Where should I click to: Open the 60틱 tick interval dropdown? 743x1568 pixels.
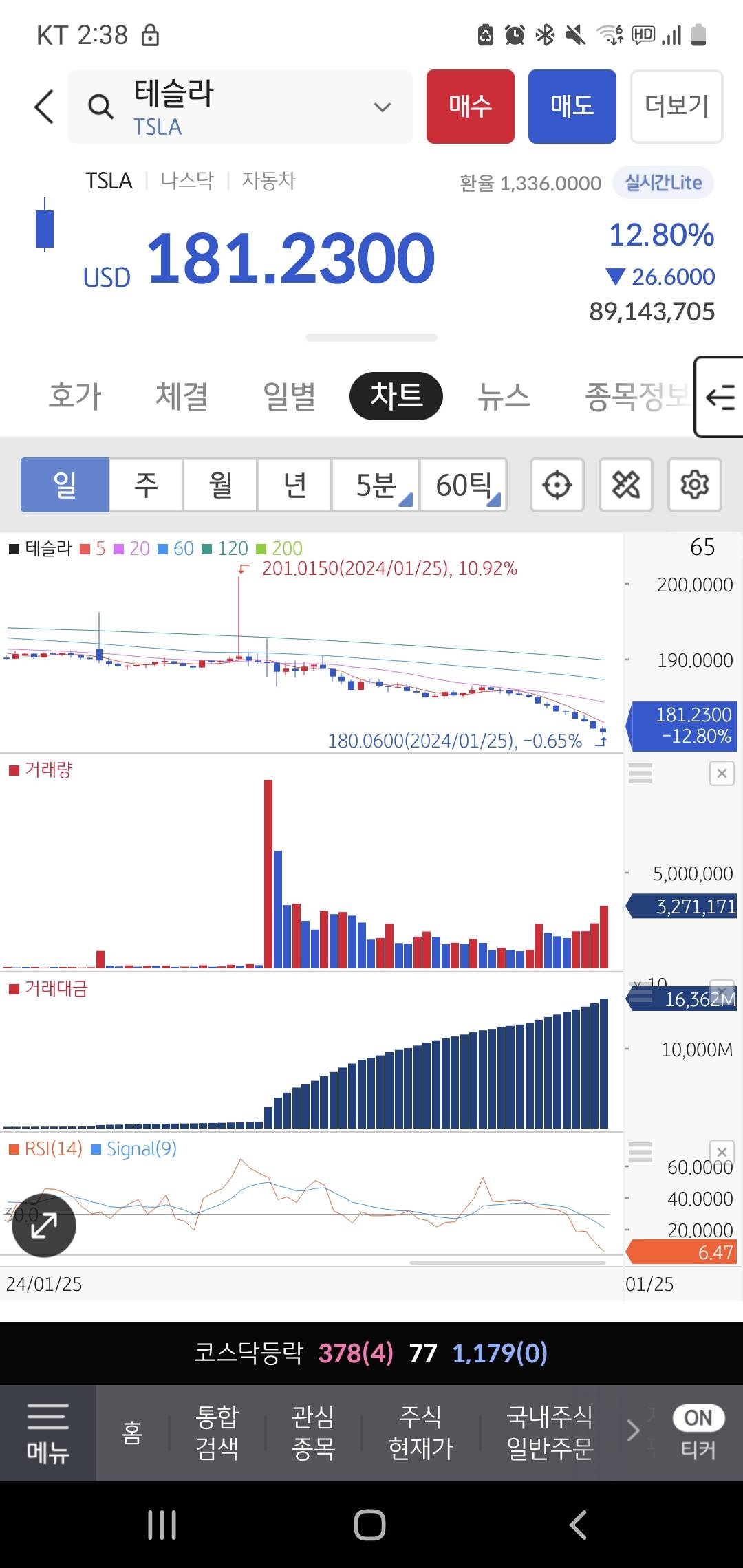point(464,485)
